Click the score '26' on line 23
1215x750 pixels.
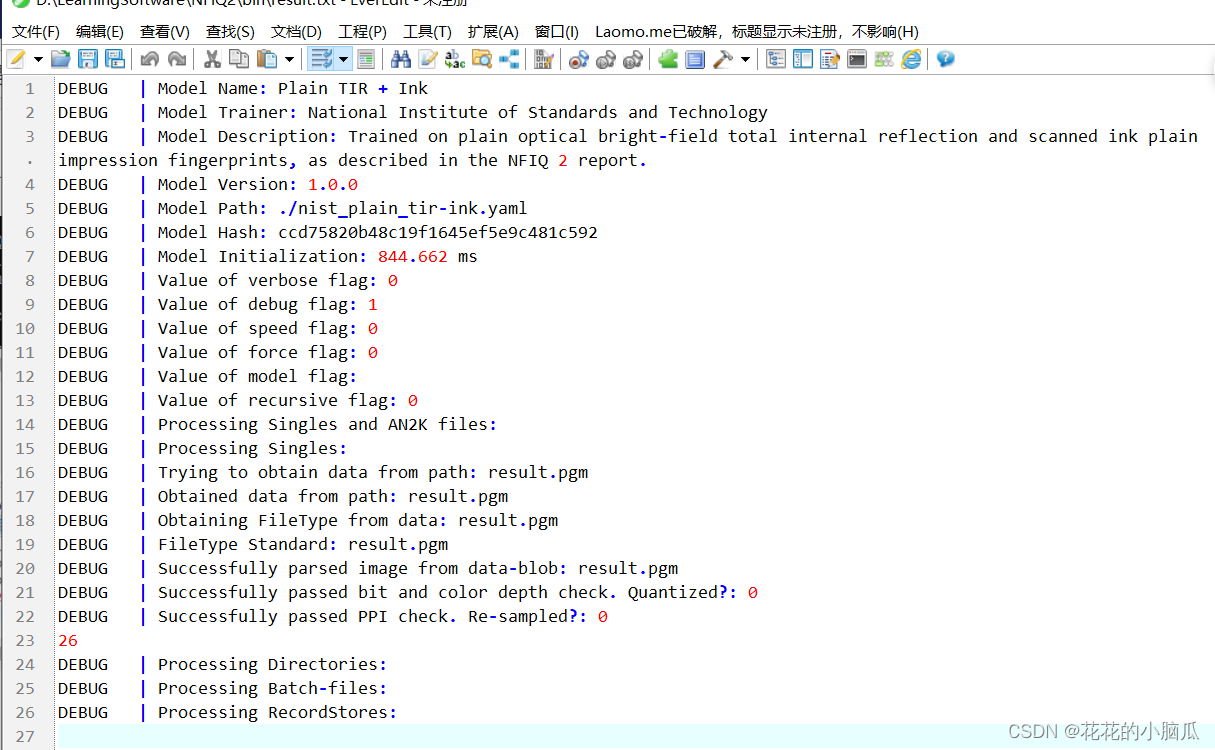(x=68, y=640)
